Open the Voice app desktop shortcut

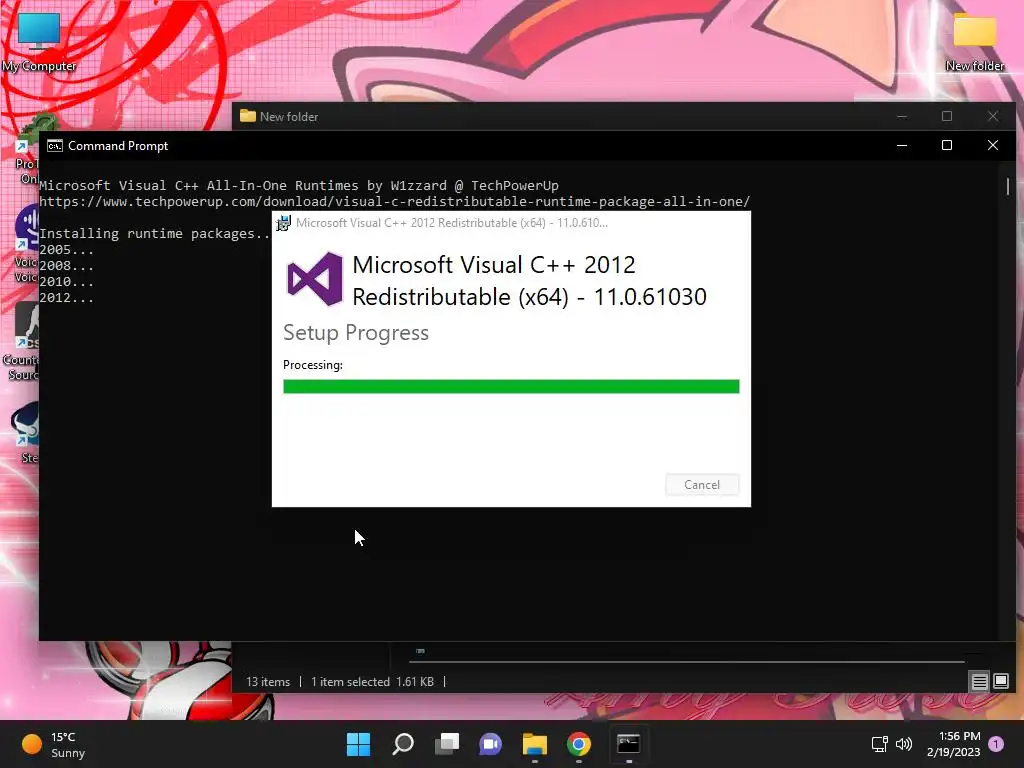coord(26,243)
